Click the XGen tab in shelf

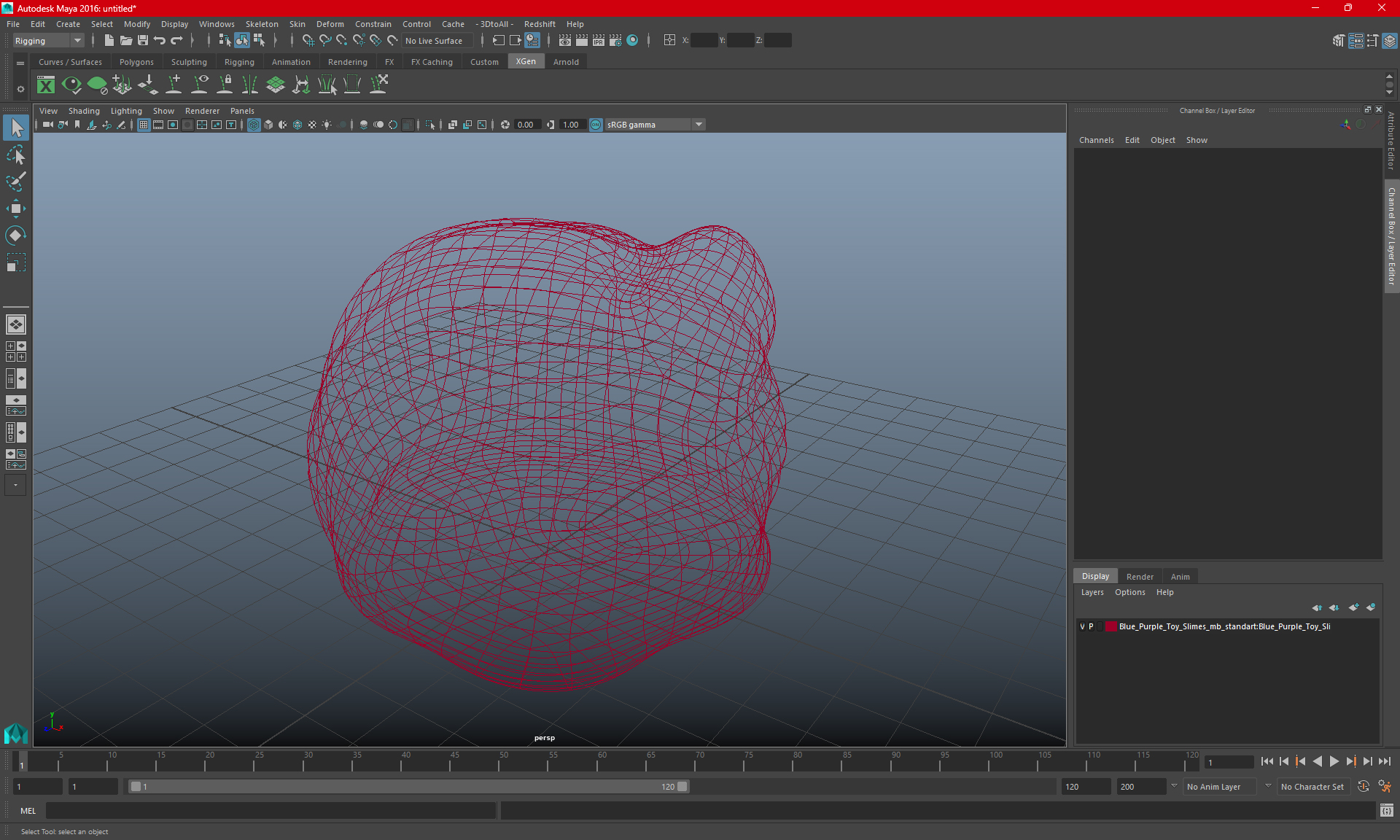point(526,62)
